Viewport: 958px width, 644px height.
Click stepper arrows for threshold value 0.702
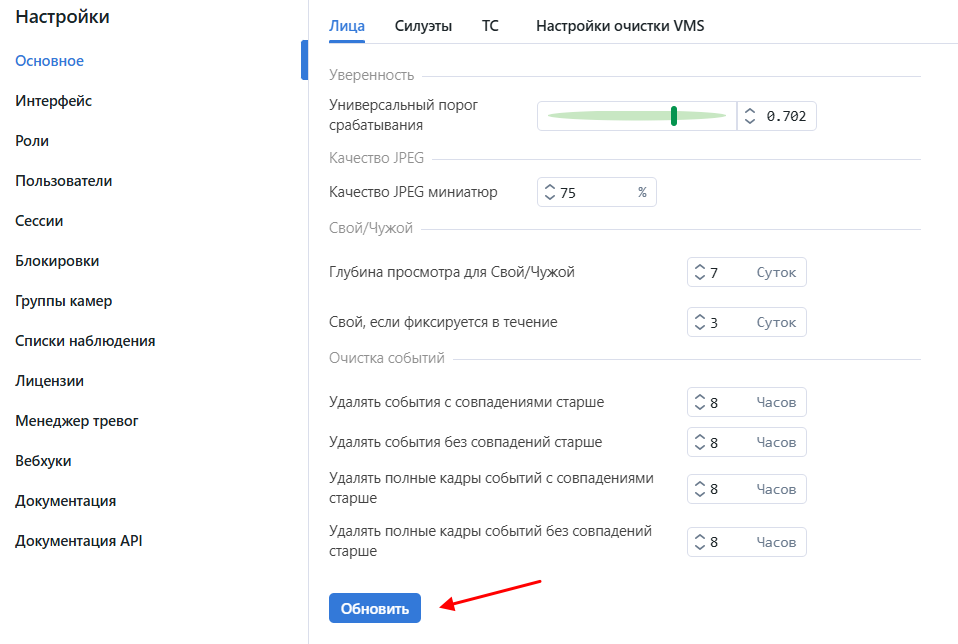pos(751,116)
